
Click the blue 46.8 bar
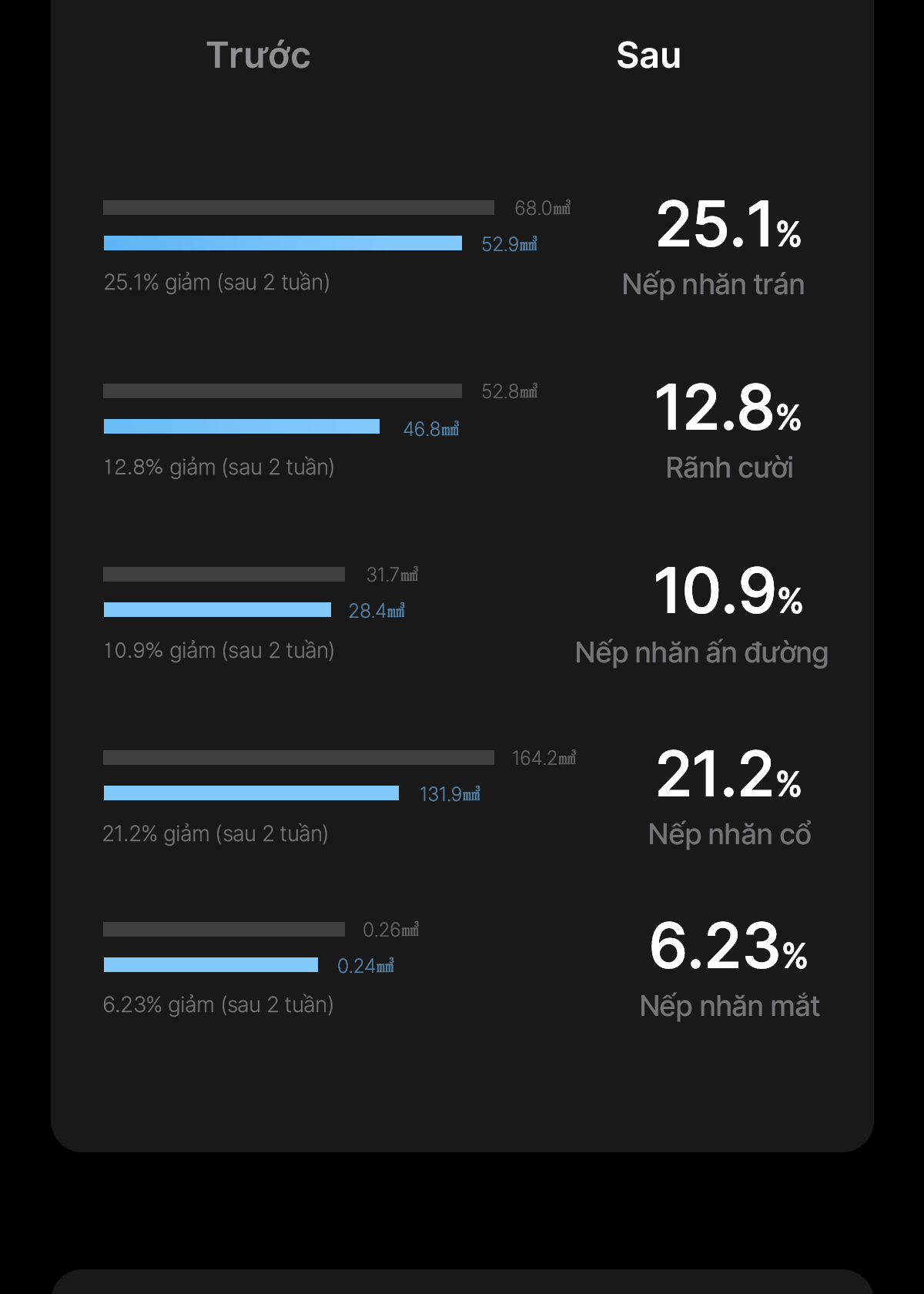coord(242,426)
